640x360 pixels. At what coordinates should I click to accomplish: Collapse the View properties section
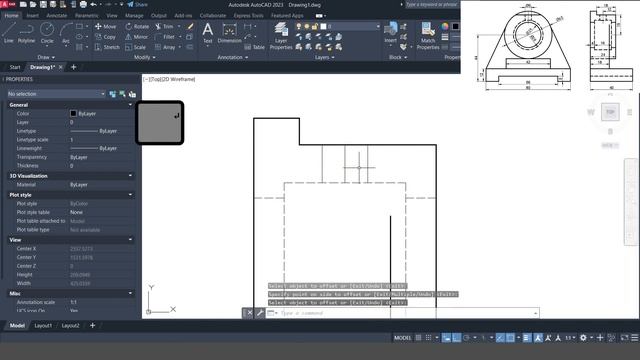pos(130,240)
